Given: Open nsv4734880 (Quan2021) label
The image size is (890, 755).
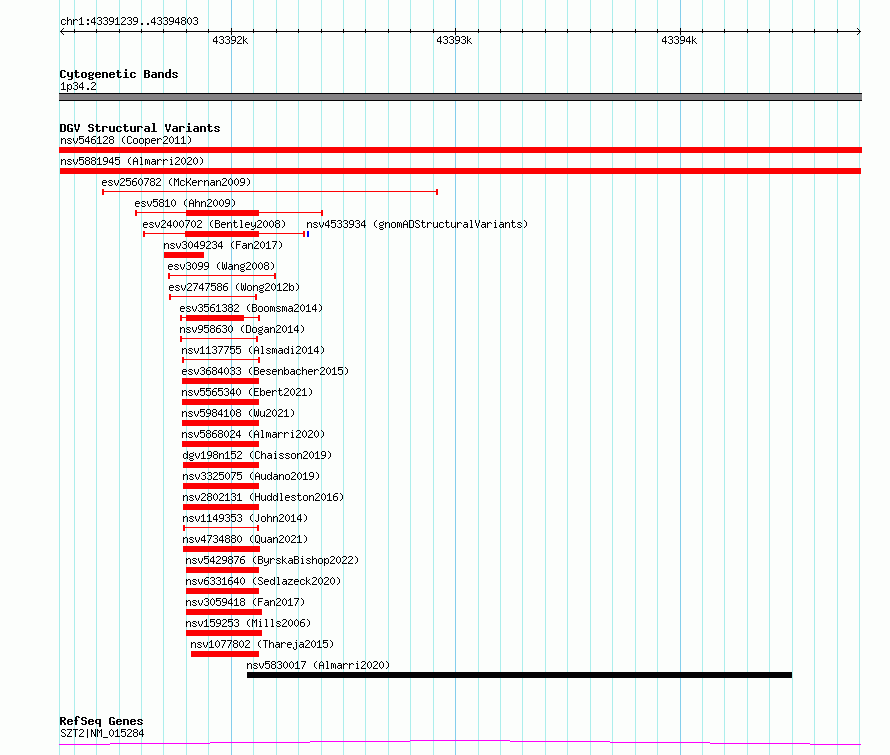Looking at the screenshot, I should pos(245,539).
